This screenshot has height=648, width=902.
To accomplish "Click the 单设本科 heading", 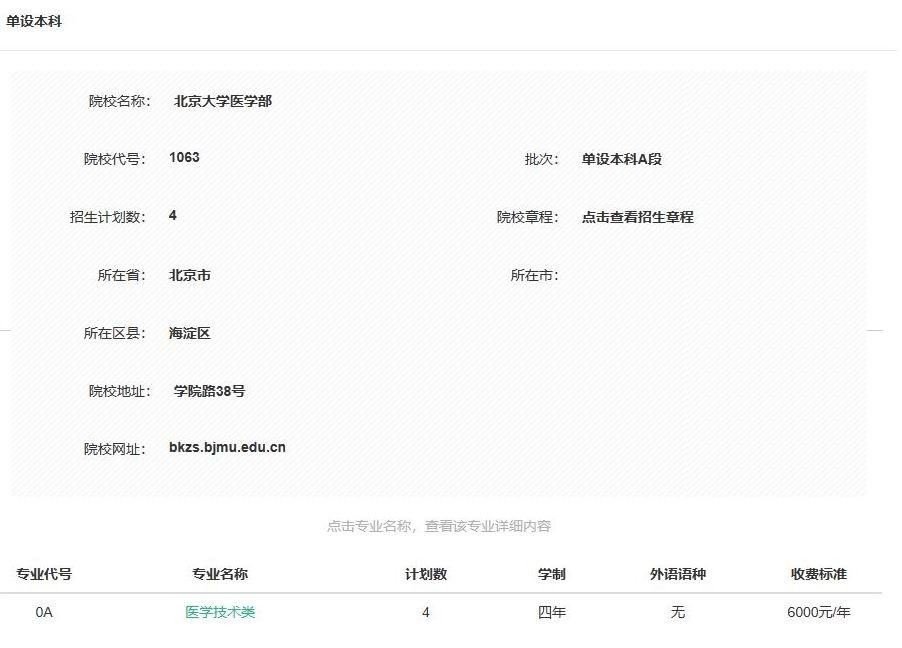I will pos(34,21).
